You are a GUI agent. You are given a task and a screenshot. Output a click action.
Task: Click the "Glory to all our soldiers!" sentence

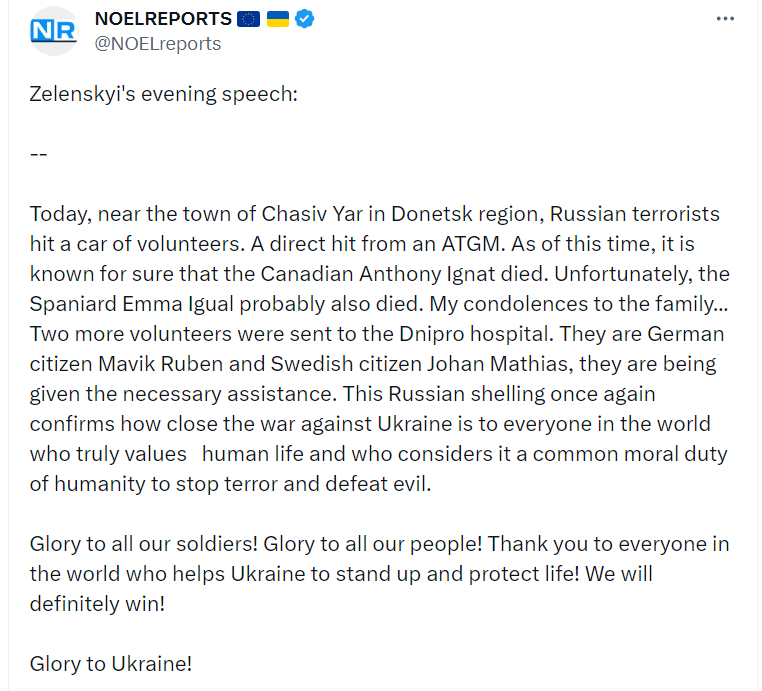[x=144, y=544]
